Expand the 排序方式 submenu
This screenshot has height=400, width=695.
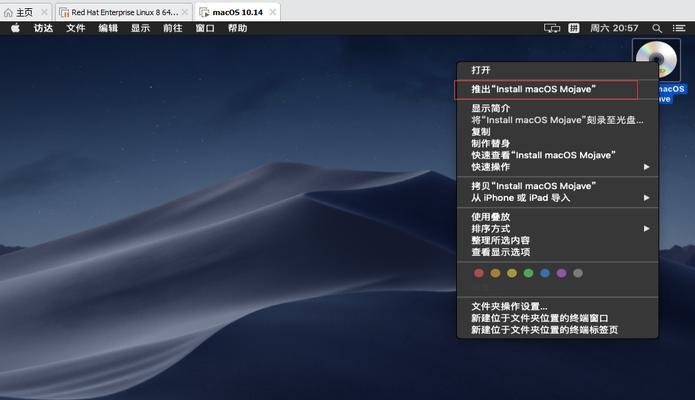point(558,228)
